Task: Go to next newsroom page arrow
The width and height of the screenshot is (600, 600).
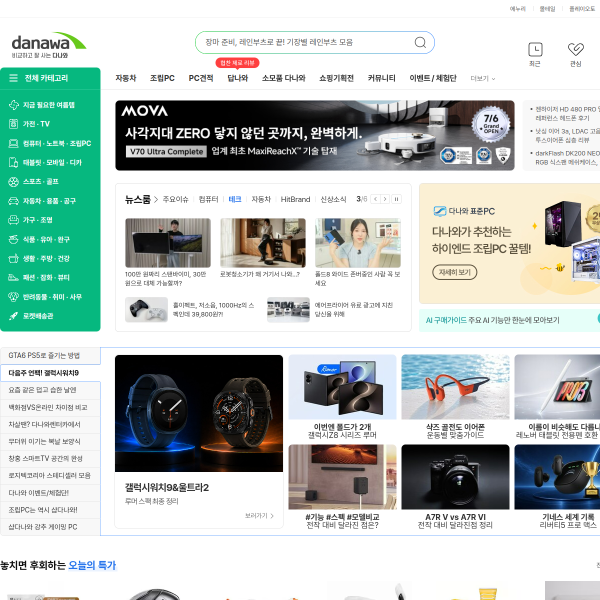Action: 385,199
